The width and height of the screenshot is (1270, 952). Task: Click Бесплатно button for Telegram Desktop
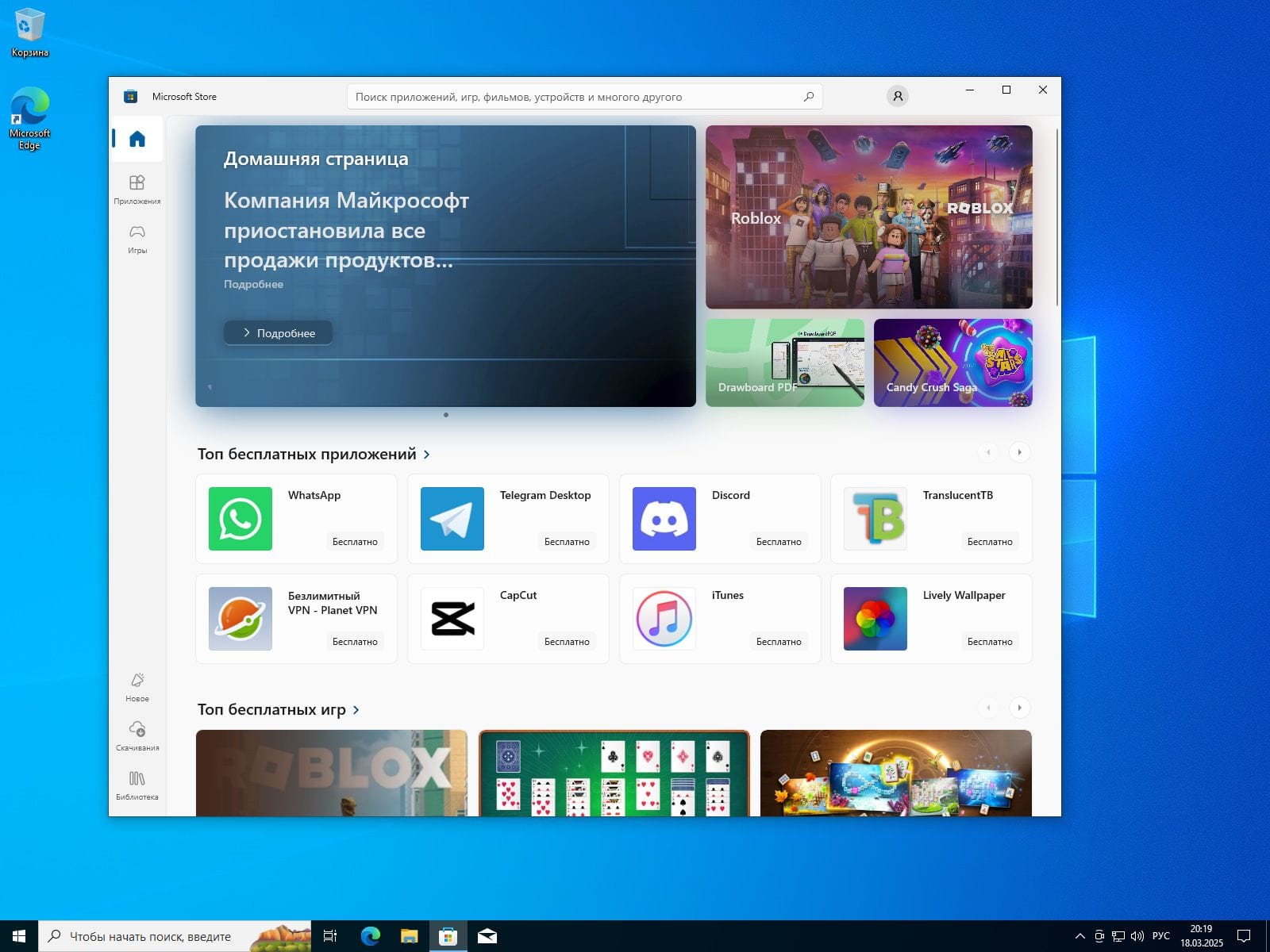click(x=567, y=542)
